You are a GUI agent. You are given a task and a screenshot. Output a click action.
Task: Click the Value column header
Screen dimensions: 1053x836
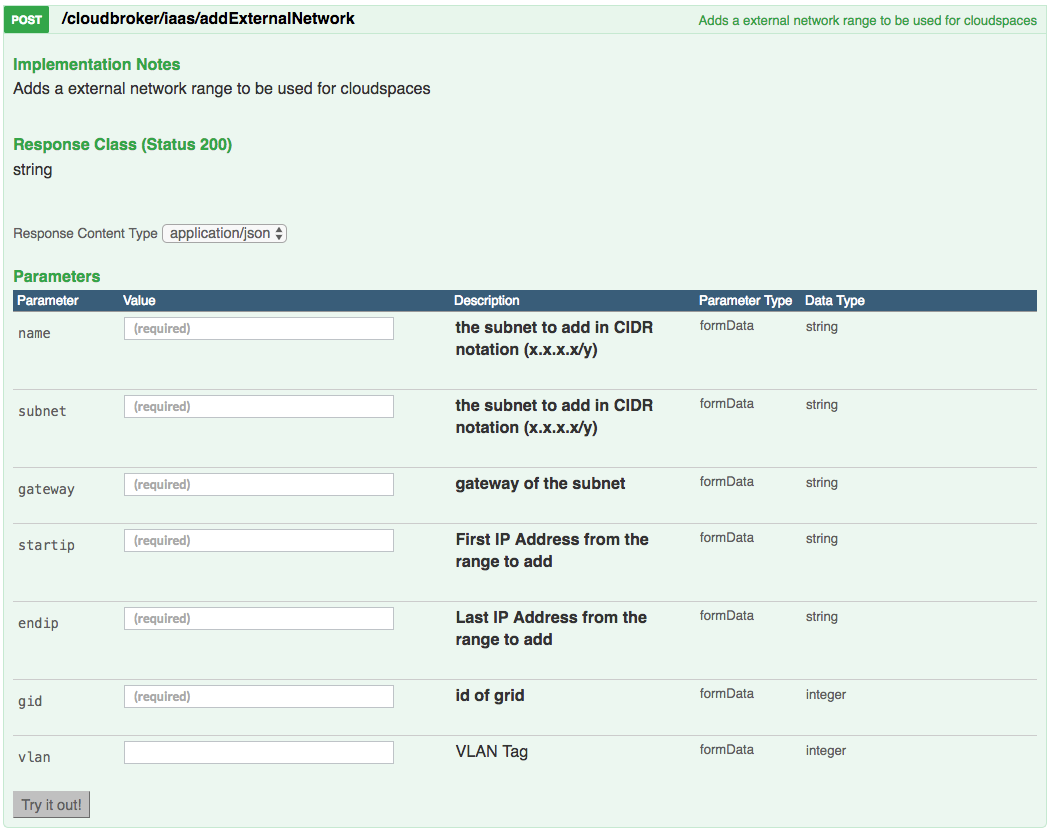(139, 301)
